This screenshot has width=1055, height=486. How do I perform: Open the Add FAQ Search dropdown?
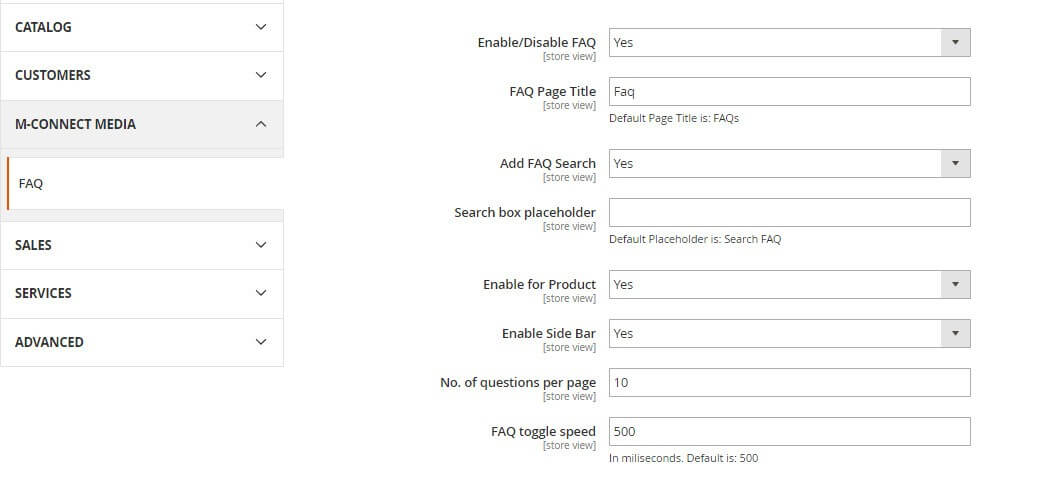(789, 163)
